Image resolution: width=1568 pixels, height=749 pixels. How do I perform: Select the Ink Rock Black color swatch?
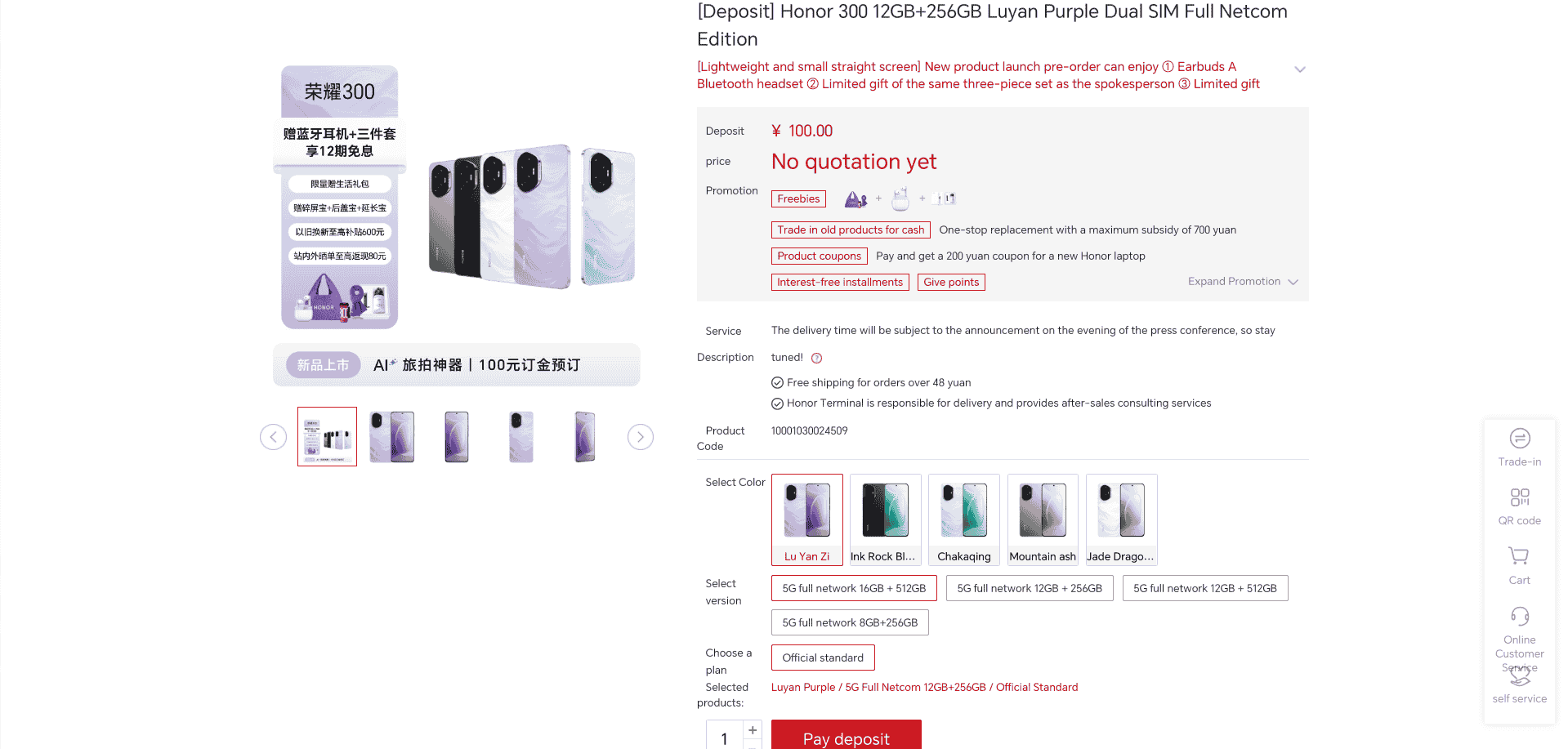[x=885, y=519]
